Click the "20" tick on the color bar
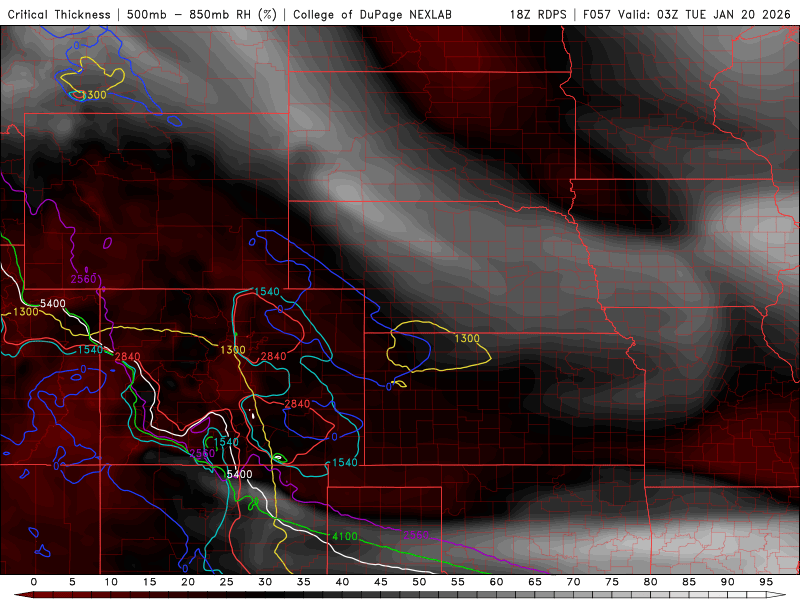This screenshot has width=800, height=600. click(188, 582)
